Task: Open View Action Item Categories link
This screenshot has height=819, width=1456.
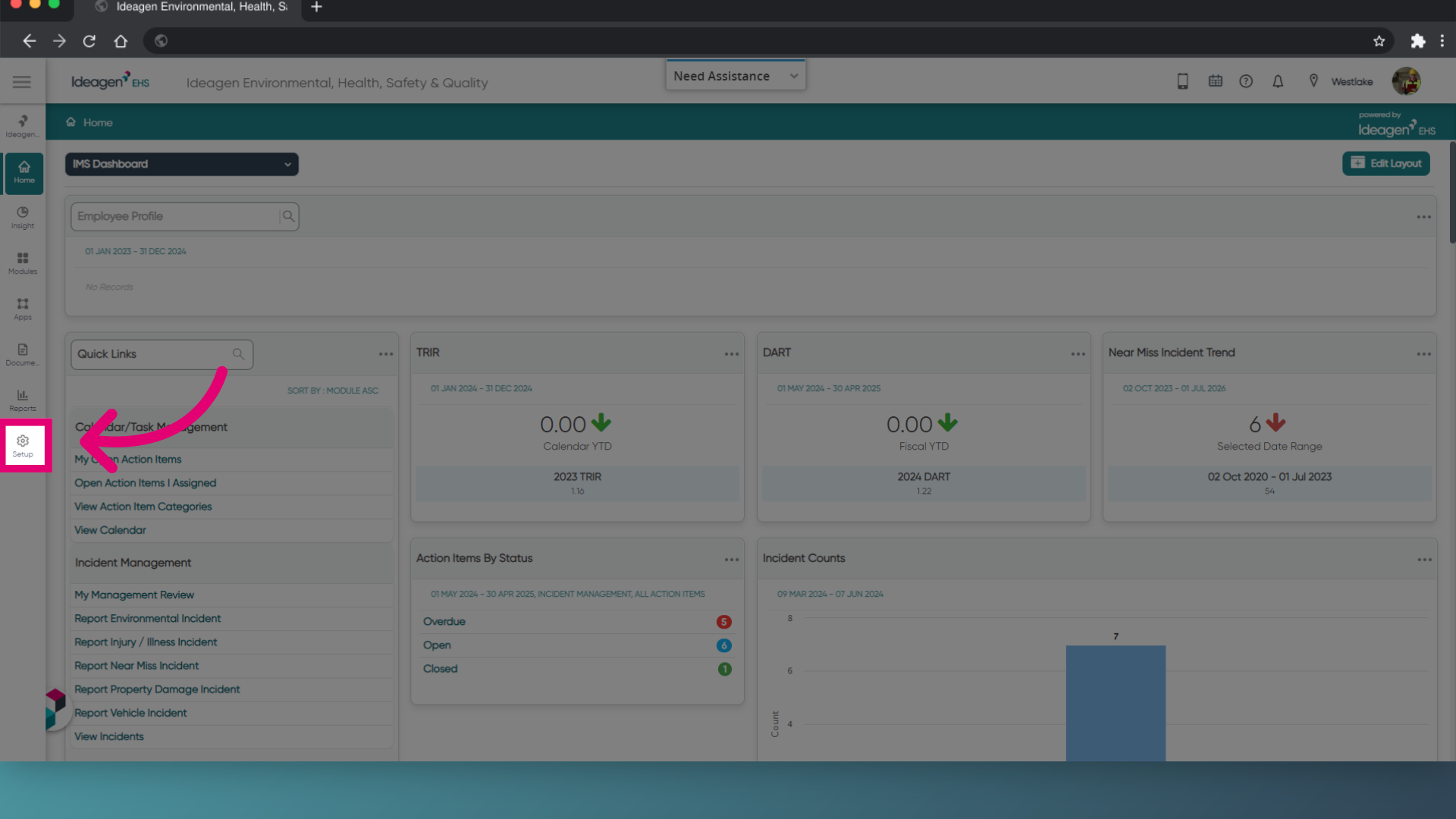Action: [x=143, y=507]
